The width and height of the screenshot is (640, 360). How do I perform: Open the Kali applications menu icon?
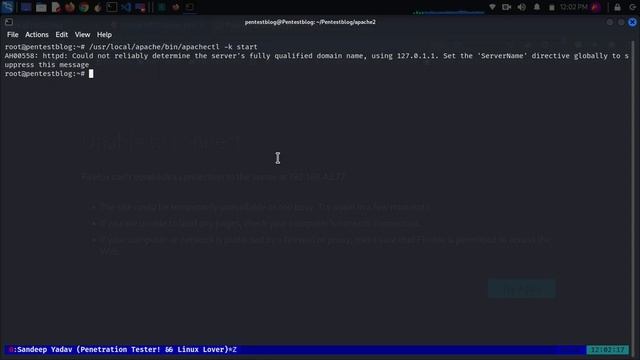(x=7, y=7)
